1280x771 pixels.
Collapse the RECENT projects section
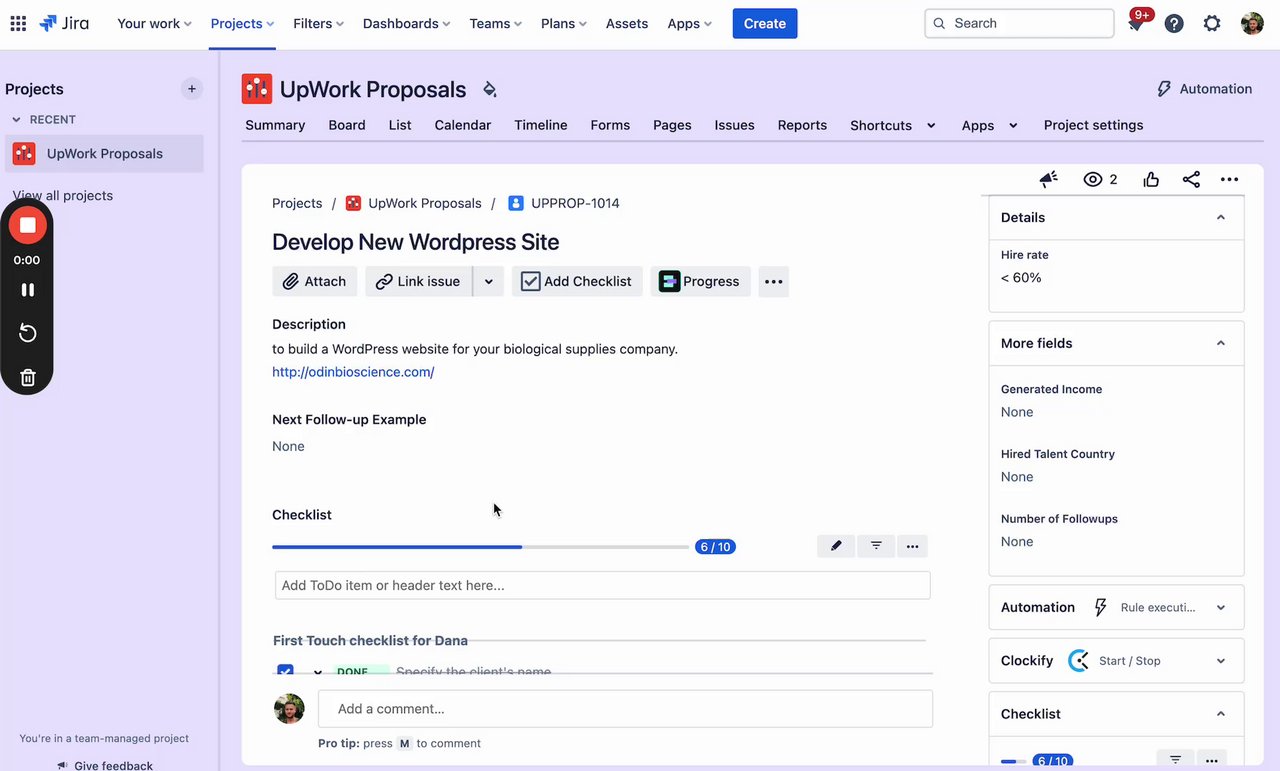(x=16, y=119)
